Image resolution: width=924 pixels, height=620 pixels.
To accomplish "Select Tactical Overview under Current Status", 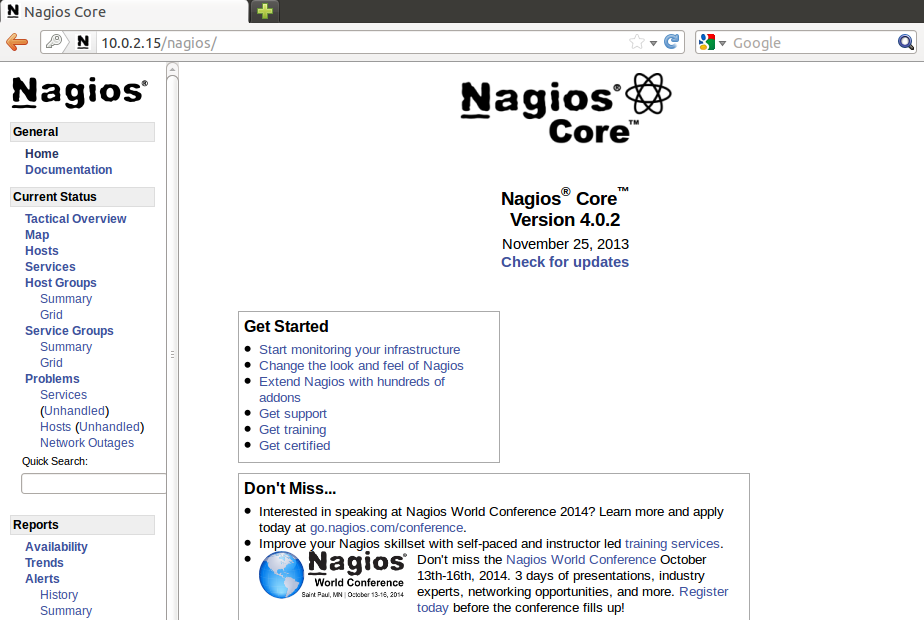I will click(75, 218).
